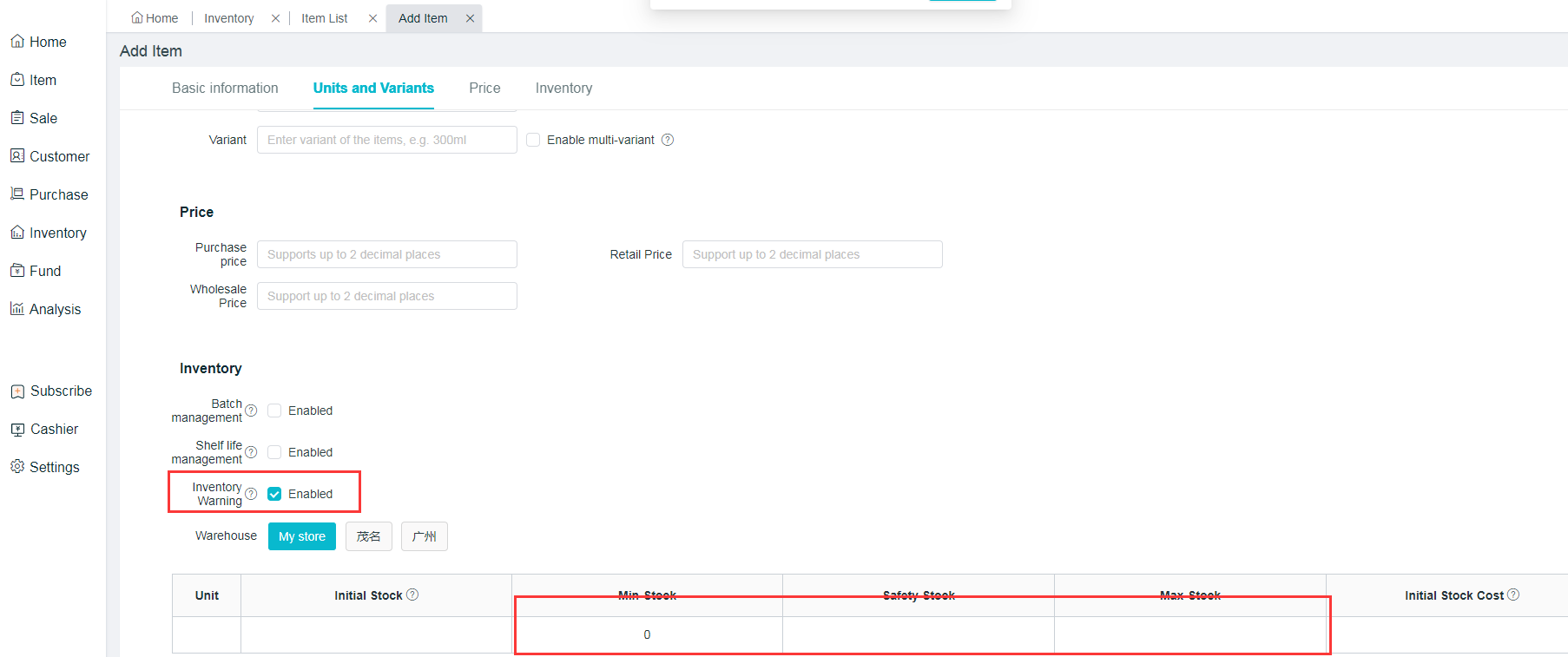Uncheck Inventory Warning Enabled checkbox
The width and height of the screenshot is (1568, 657).
pyautogui.click(x=274, y=494)
